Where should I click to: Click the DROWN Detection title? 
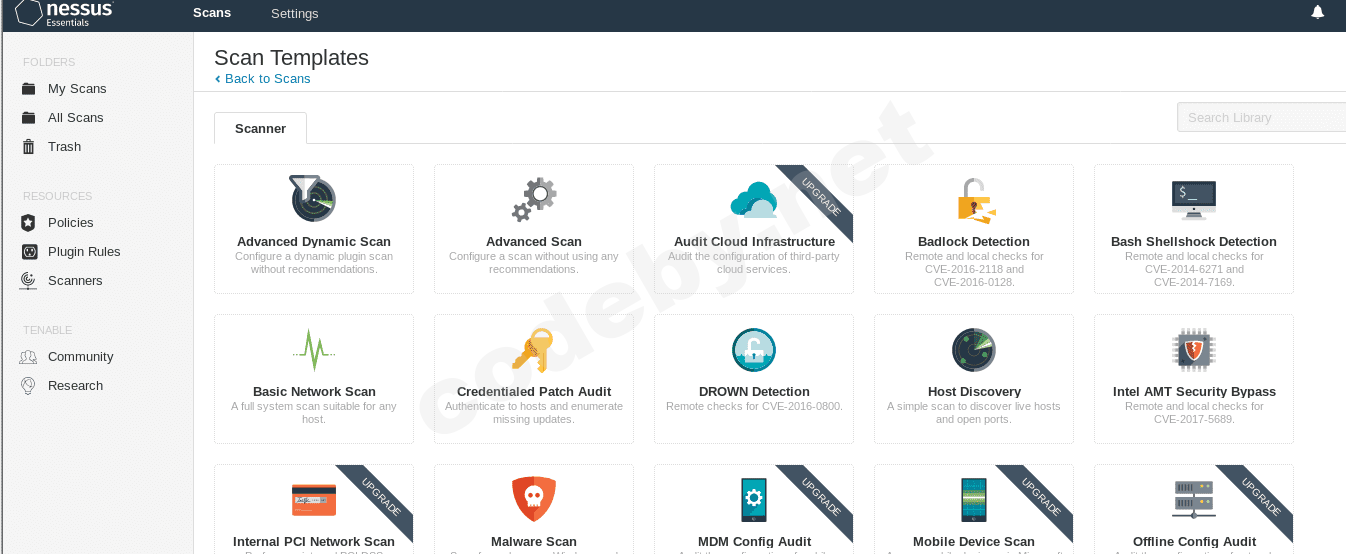(x=754, y=392)
